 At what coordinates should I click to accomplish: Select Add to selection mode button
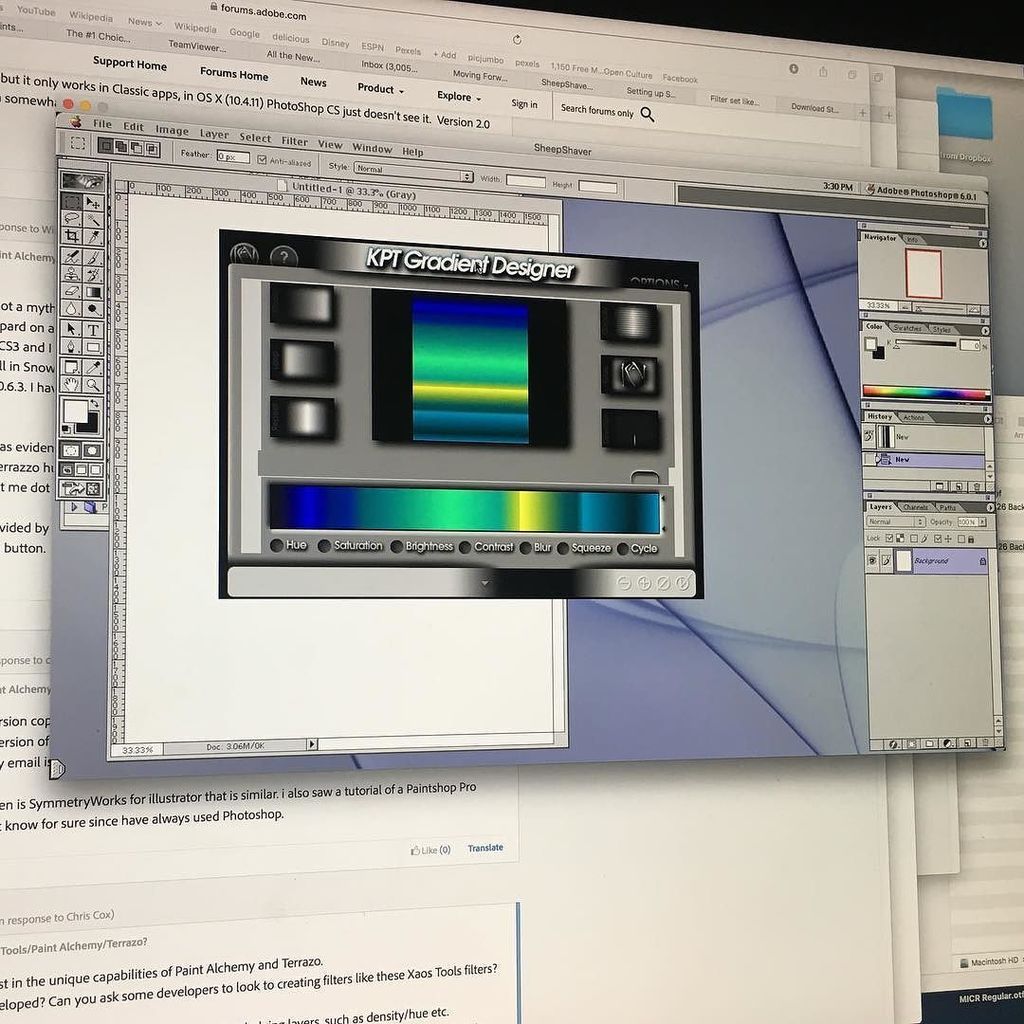[x=121, y=147]
